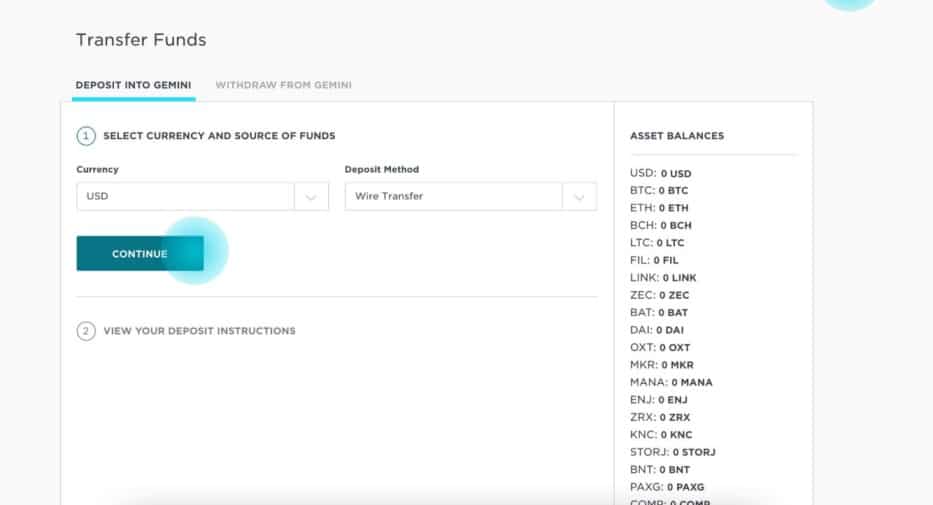Image resolution: width=933 pixels, height=505 pixels.
Task: Click 'View Your Deposit Instructions' step title
Action: [x=199, y=331]
